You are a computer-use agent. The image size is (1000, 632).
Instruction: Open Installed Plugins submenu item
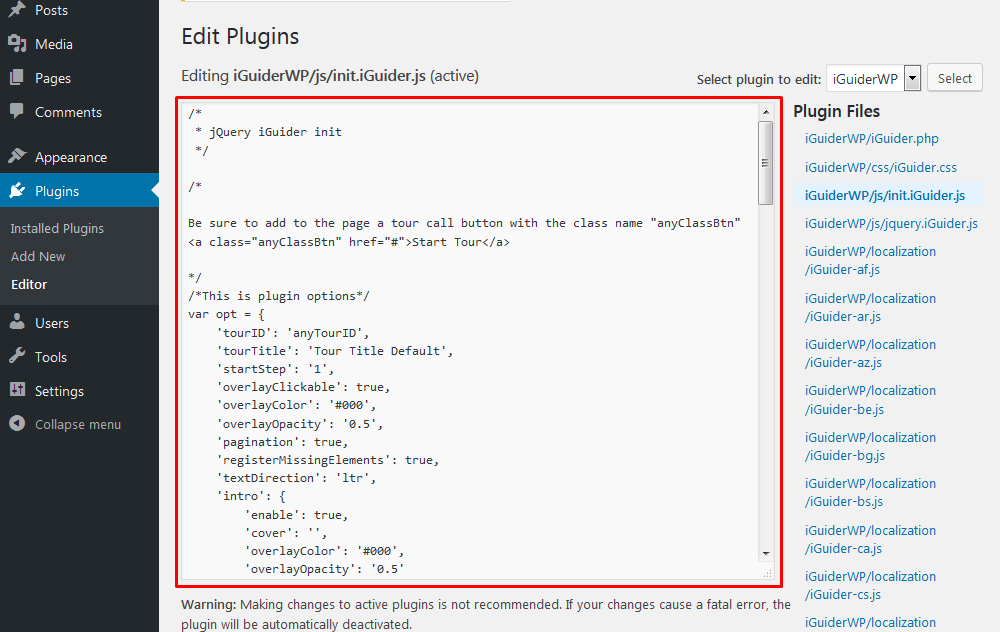pyautogui.click(x=57, y=228)
